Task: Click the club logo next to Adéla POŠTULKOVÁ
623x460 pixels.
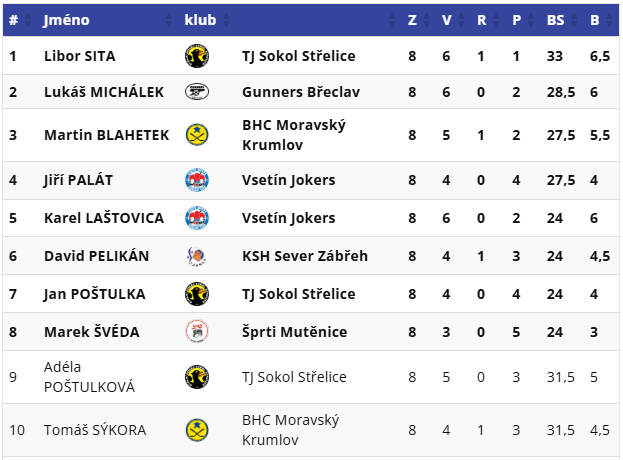Action: (197, 377)
